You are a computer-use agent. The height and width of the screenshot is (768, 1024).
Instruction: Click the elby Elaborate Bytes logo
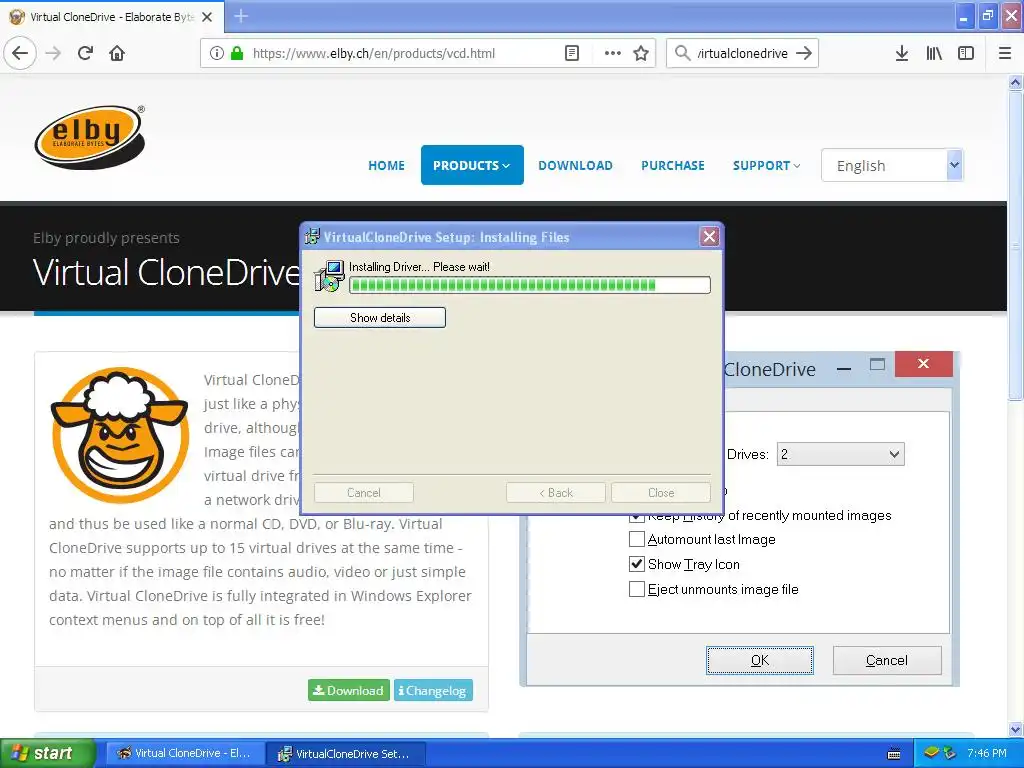[90, 136]
